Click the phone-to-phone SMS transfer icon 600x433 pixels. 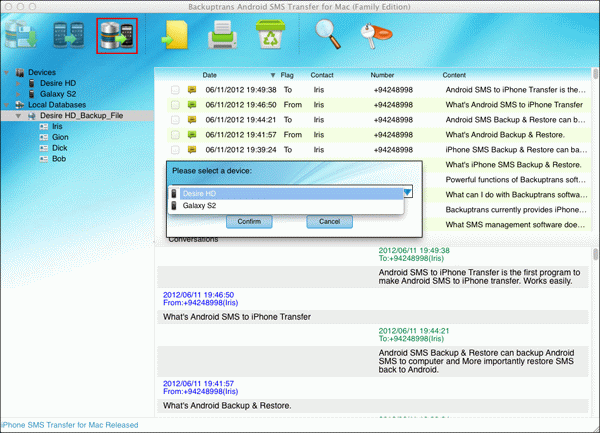coord(68,35)
